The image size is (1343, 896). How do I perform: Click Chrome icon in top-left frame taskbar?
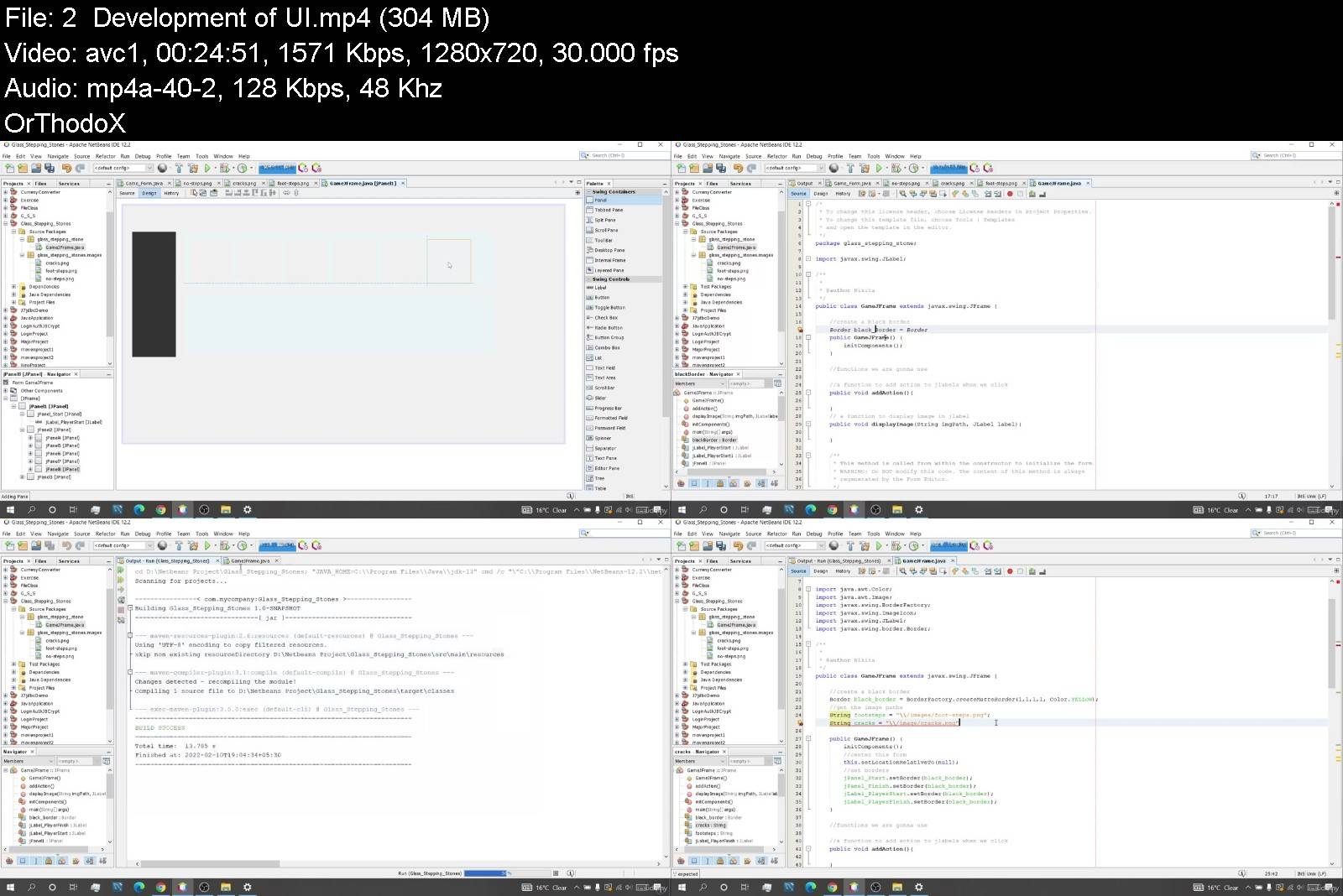[160, 509]
